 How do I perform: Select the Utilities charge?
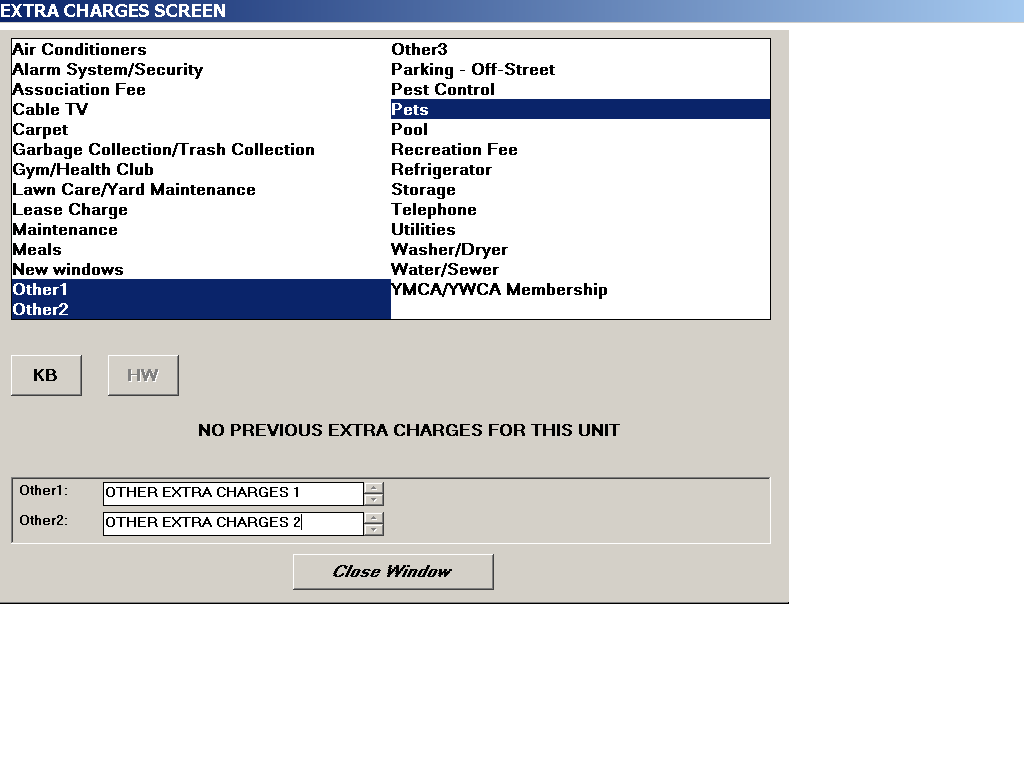tap(423, 230)
